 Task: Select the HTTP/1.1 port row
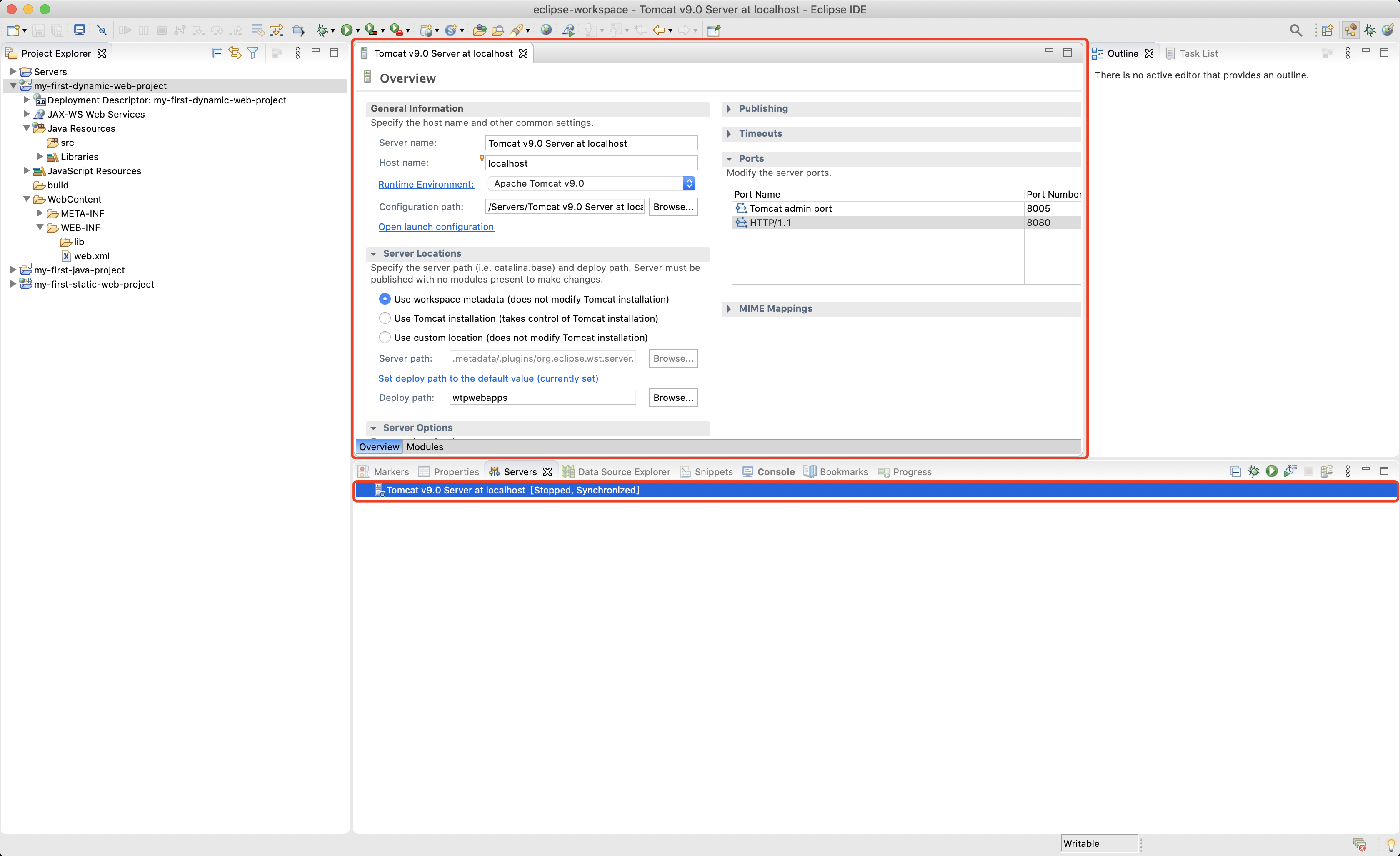point(906,223)
